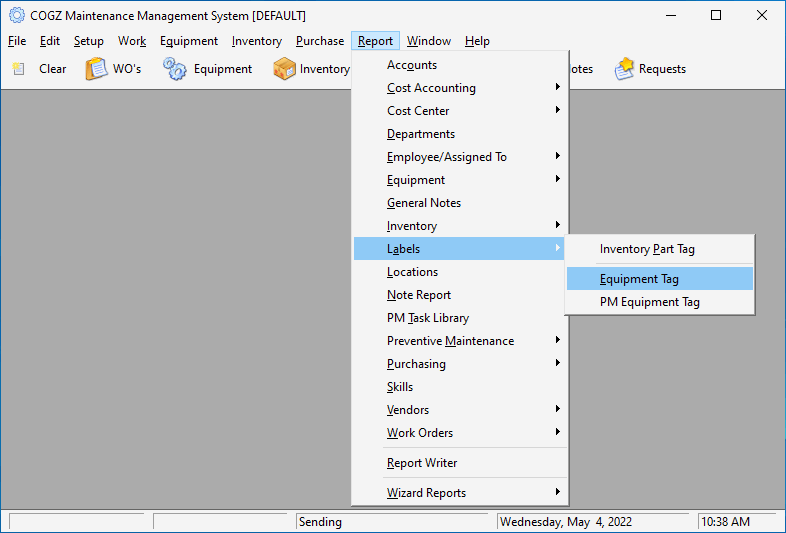Expand Equipment submenu in Report menu
The width and height of the screenshot is (786, 533).
[x=460, y=180]
